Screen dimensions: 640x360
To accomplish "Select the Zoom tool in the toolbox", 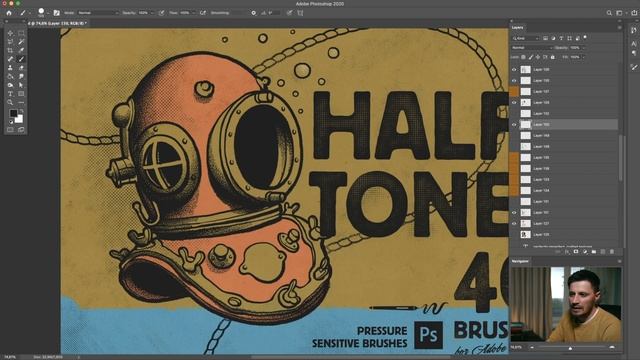I will [x=10, y=102].
